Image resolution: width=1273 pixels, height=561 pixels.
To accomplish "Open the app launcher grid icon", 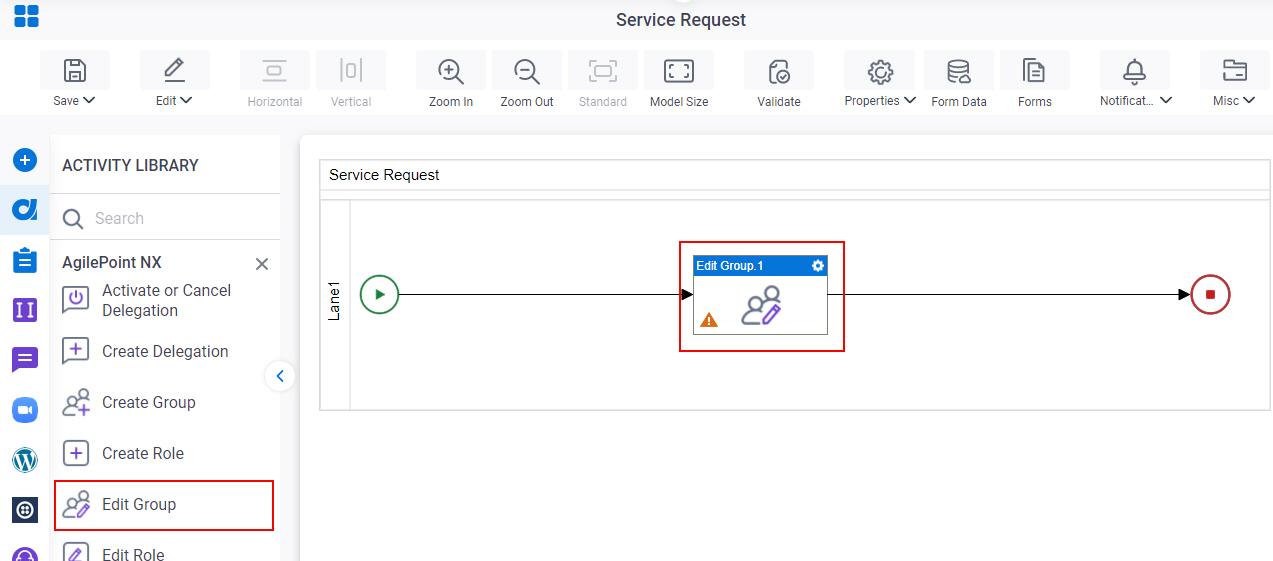I will (26, 16).
